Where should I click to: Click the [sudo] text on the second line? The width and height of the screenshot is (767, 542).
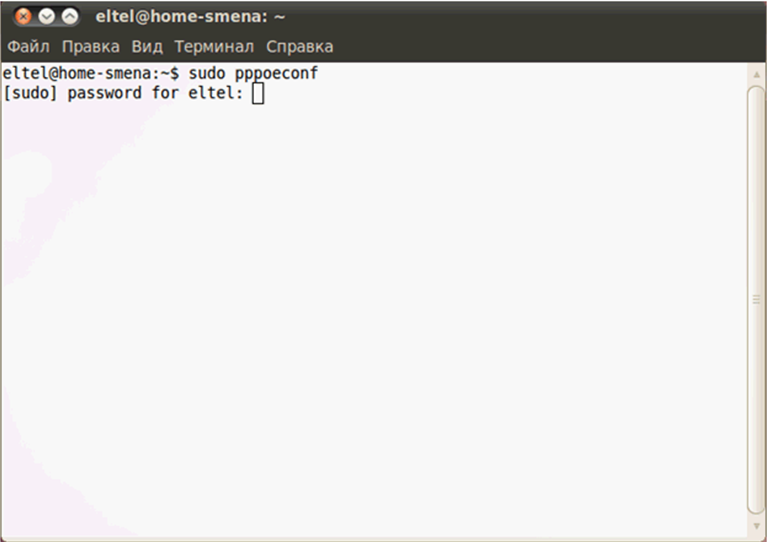[x=31, y=94]
